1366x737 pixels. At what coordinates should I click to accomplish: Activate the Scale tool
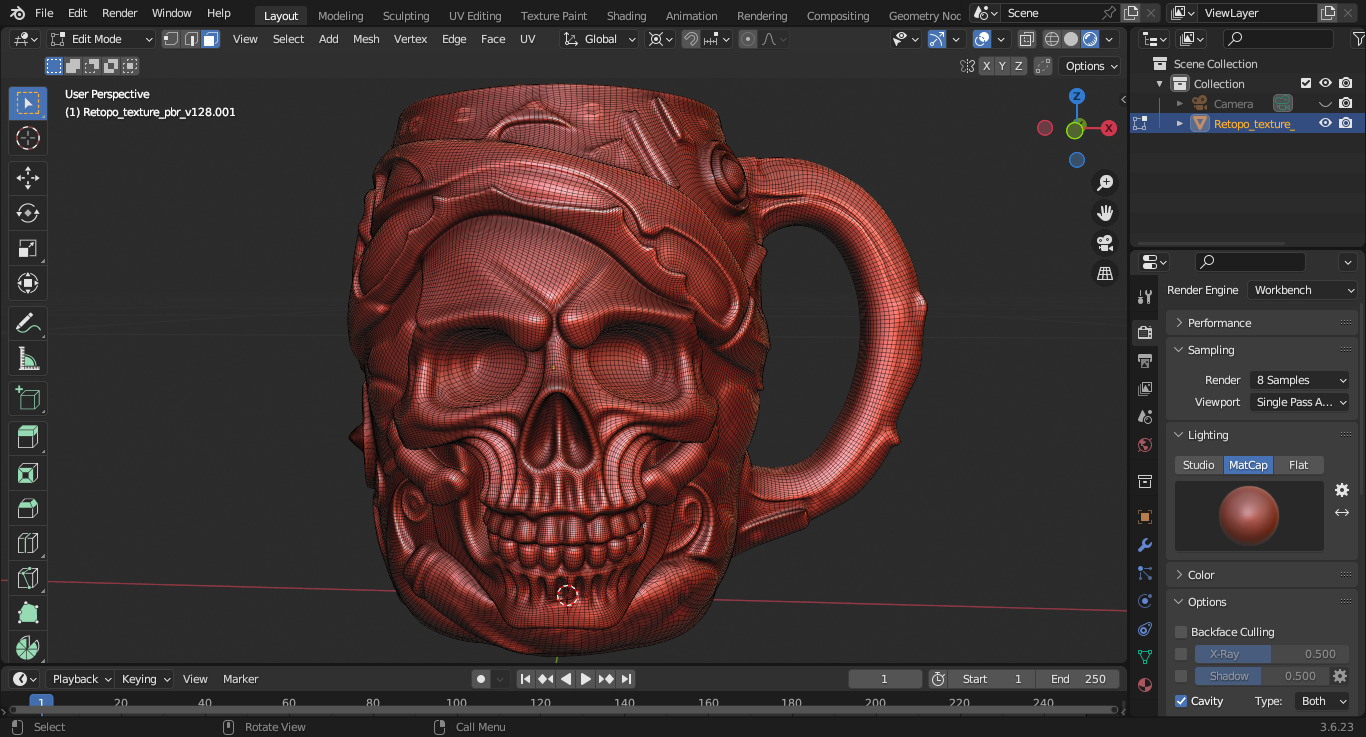28,249
